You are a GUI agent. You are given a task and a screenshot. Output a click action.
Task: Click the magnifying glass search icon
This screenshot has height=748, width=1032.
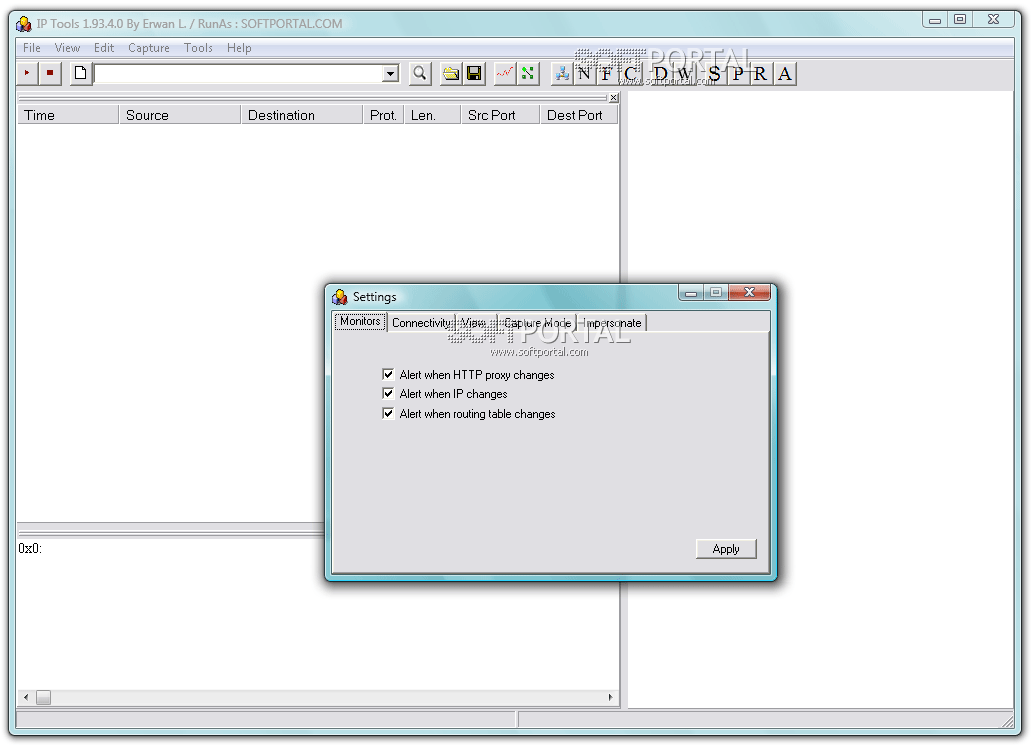(420, 73)
